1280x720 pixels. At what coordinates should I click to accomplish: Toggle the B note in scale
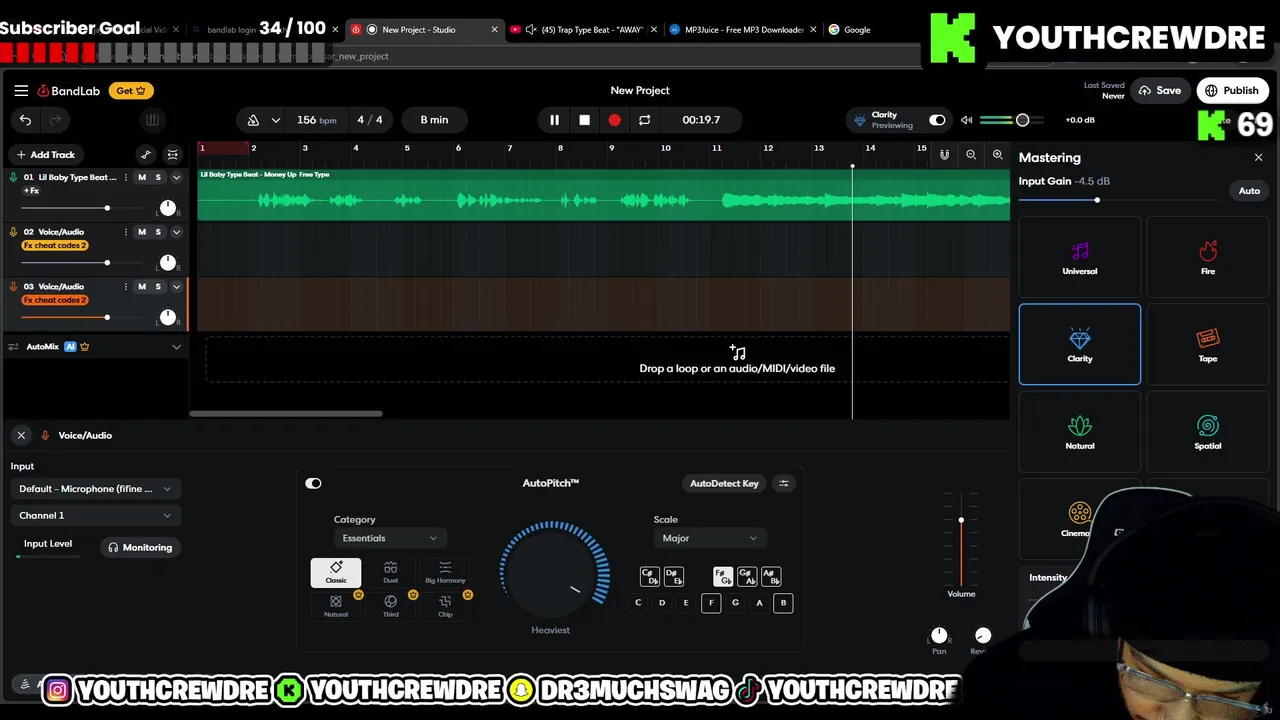(783, 603)
